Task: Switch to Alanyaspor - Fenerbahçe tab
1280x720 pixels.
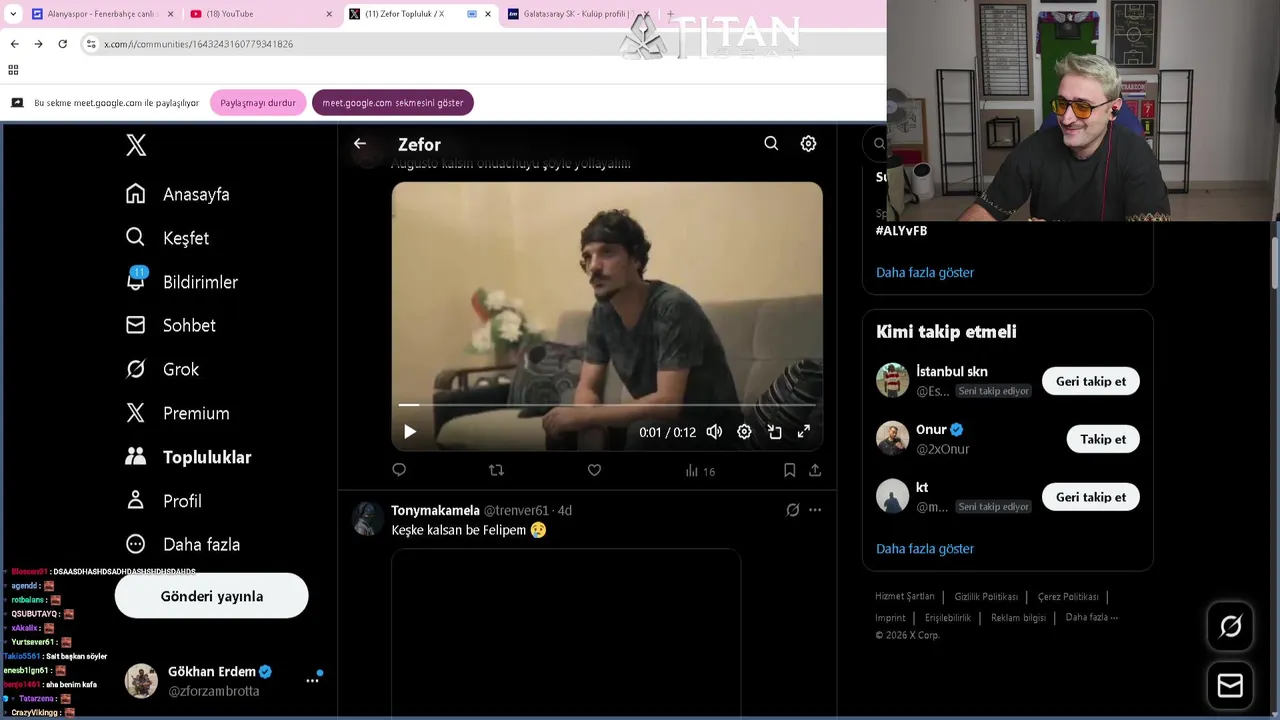Action: 103,14
